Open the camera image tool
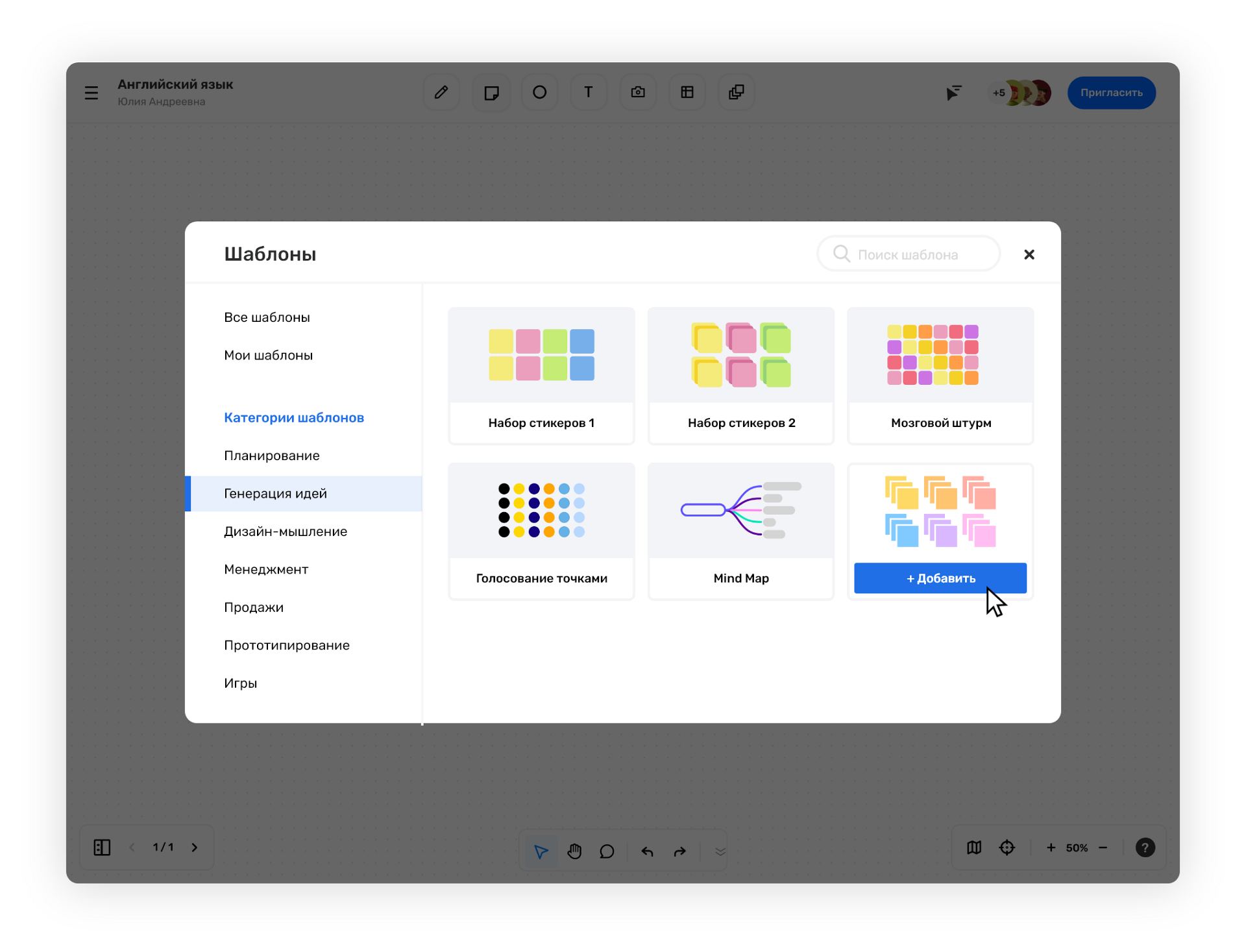The height and width of the screenshot is (952, 1246). [x=638, y=93]
